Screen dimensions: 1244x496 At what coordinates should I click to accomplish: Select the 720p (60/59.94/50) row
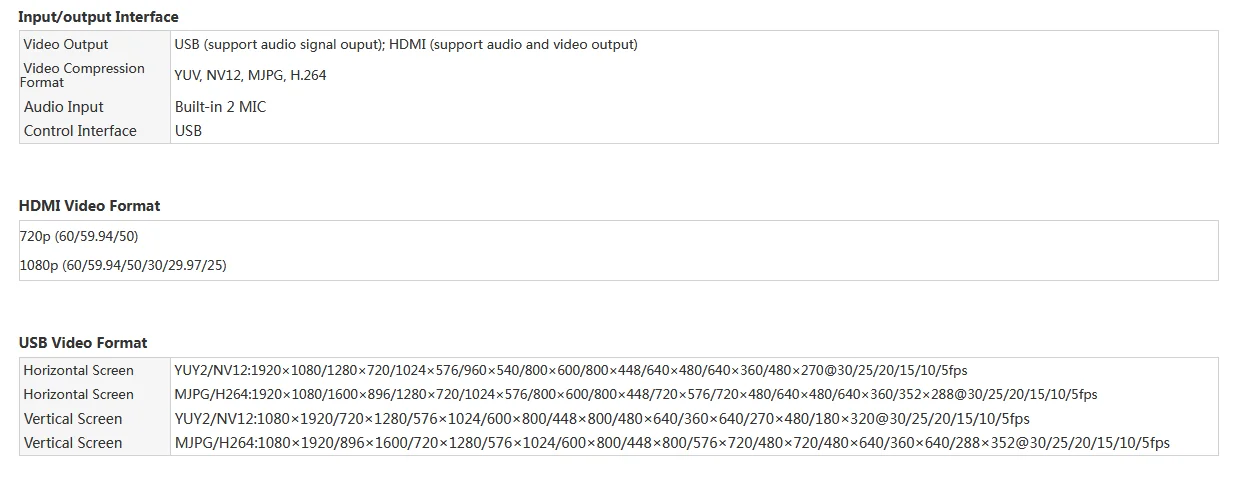point(79,236)
